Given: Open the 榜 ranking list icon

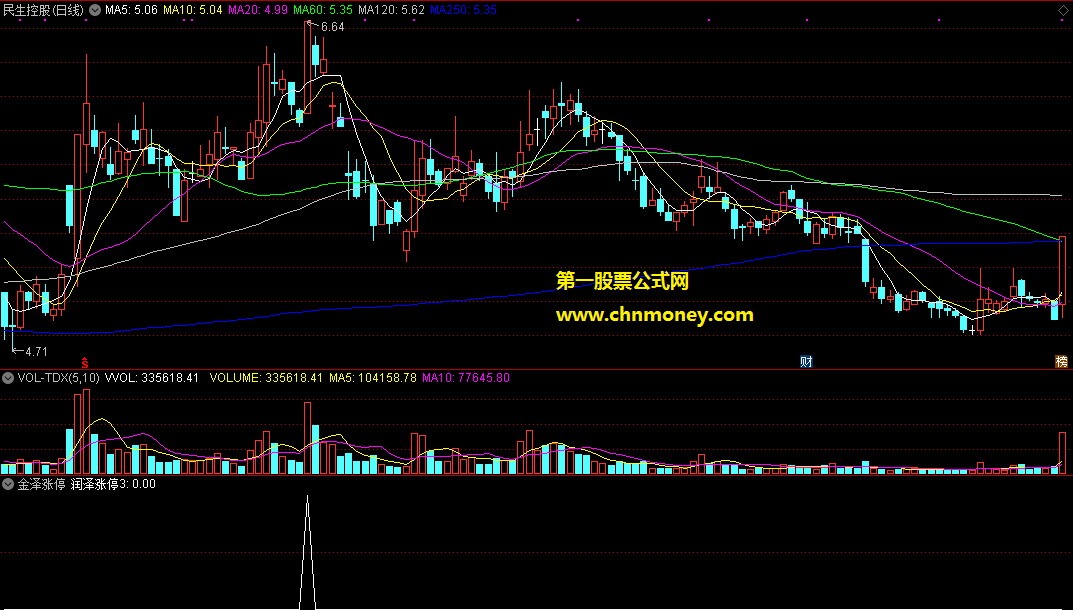Looking at the screenshot, I should click(x=1061, y=361).
